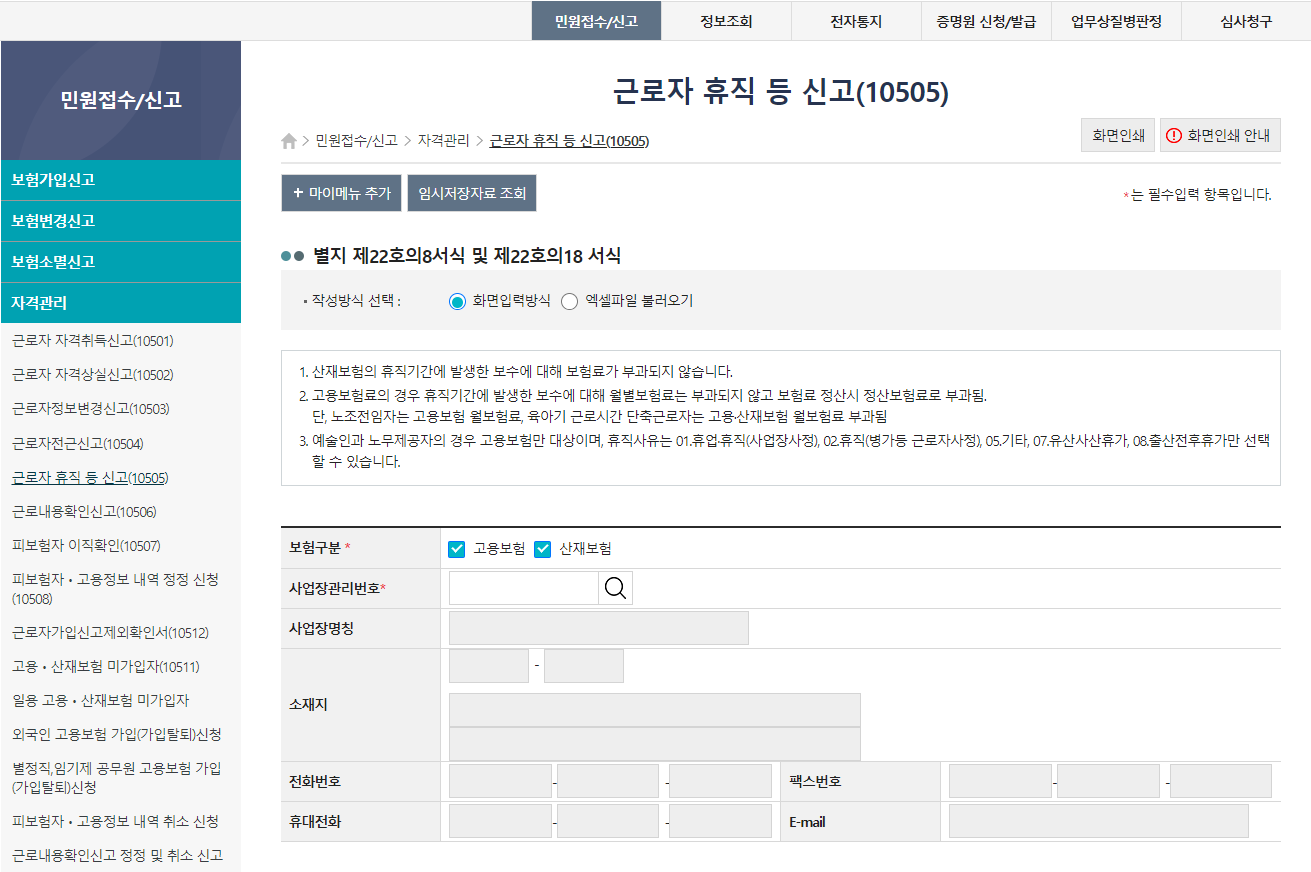Image resolution: width=1311 pixels, height=872 pixels.
Task: Click the home icon in breadcrumb
Action: [289, 141]
